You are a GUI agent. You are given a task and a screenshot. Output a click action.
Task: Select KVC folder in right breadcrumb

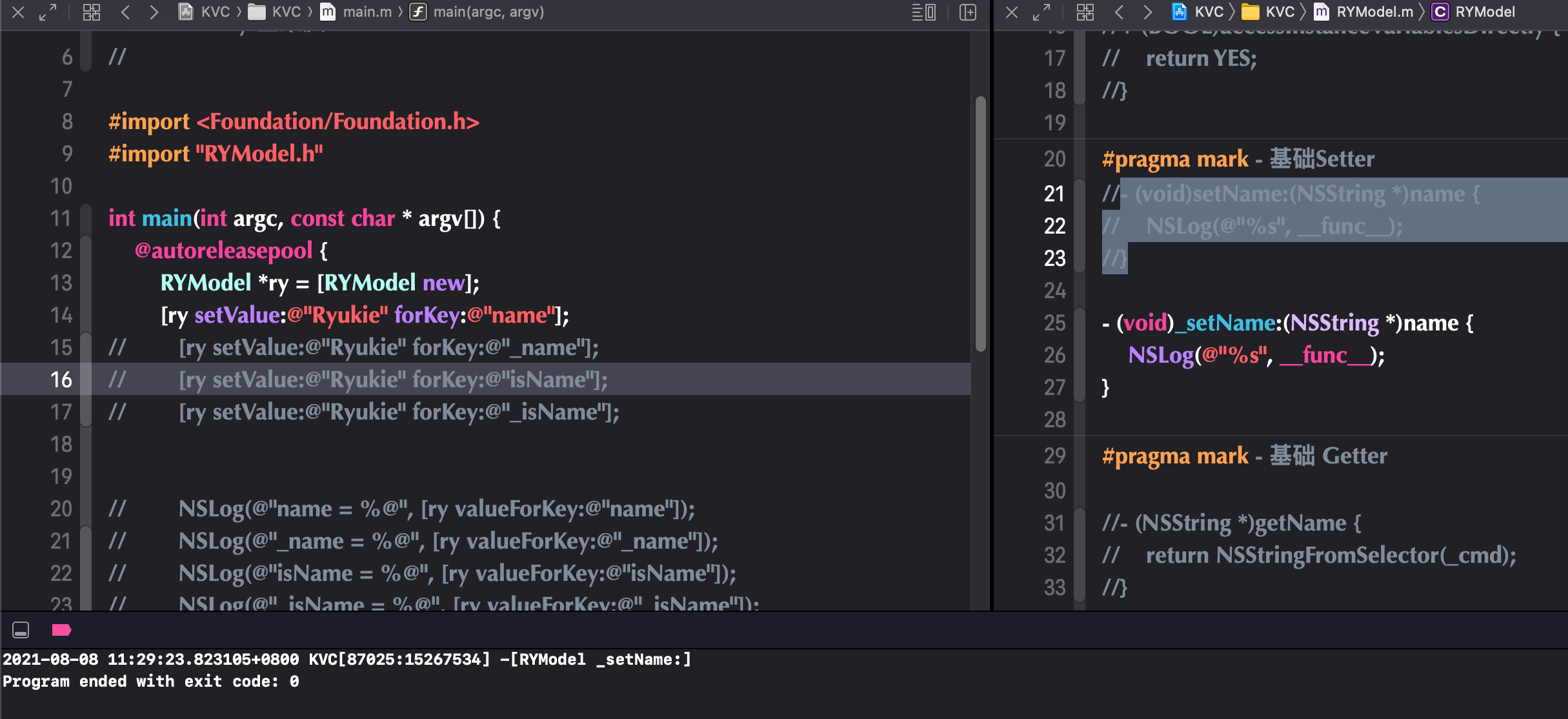1269,12
